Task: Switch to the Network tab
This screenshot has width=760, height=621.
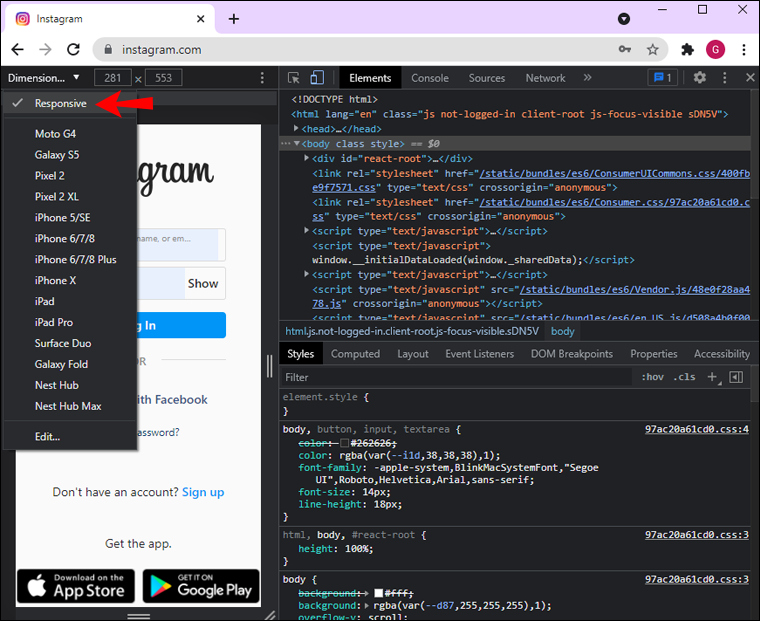Action: point(545,78)
